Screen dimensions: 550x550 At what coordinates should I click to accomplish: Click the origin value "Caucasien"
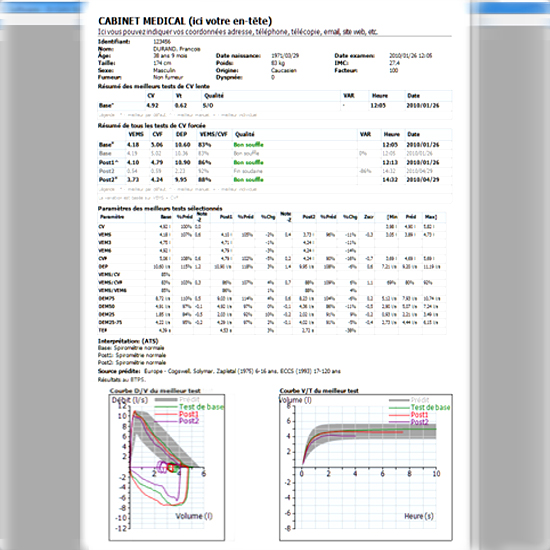click(283, 70)
